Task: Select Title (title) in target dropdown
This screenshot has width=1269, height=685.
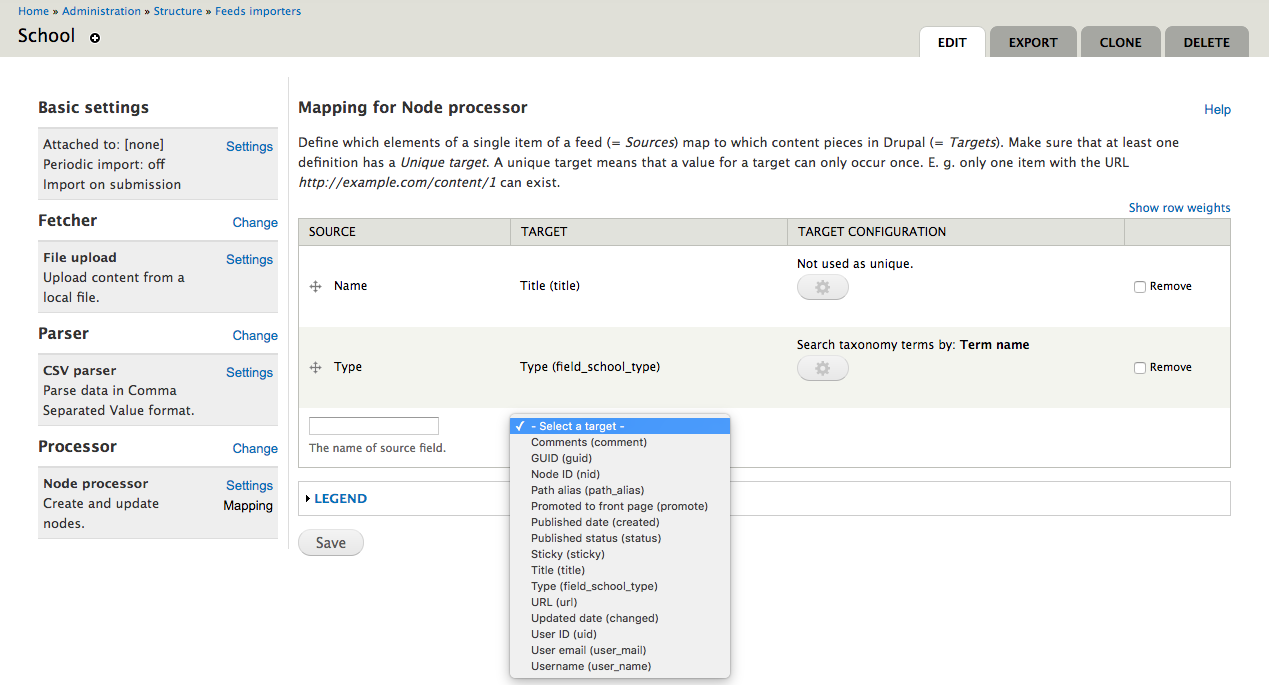Action: (620, 570)
